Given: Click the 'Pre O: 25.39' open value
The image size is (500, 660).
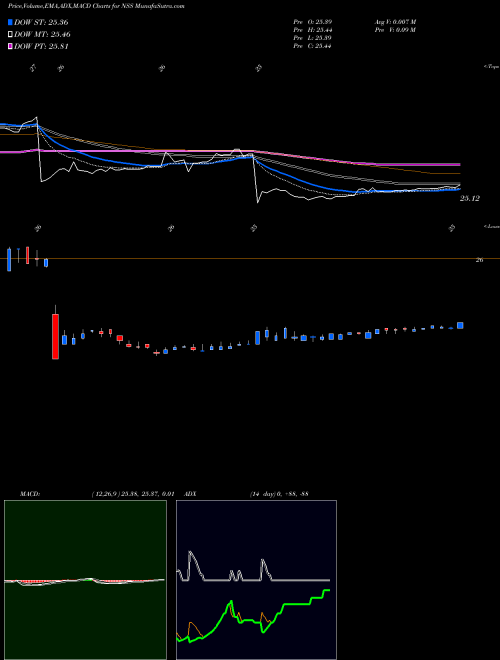Looking at the screenshot, I should (x=312, y=22).
